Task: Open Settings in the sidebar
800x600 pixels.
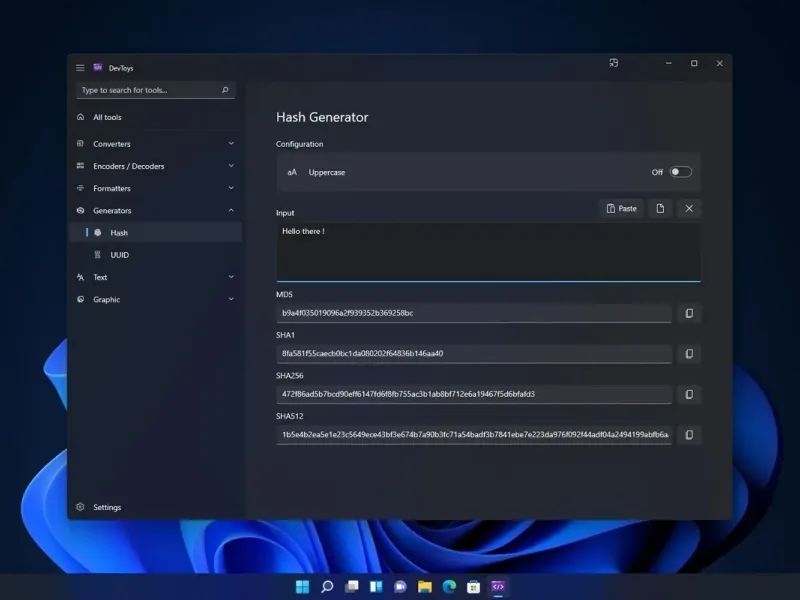Action: click(107, 507)
